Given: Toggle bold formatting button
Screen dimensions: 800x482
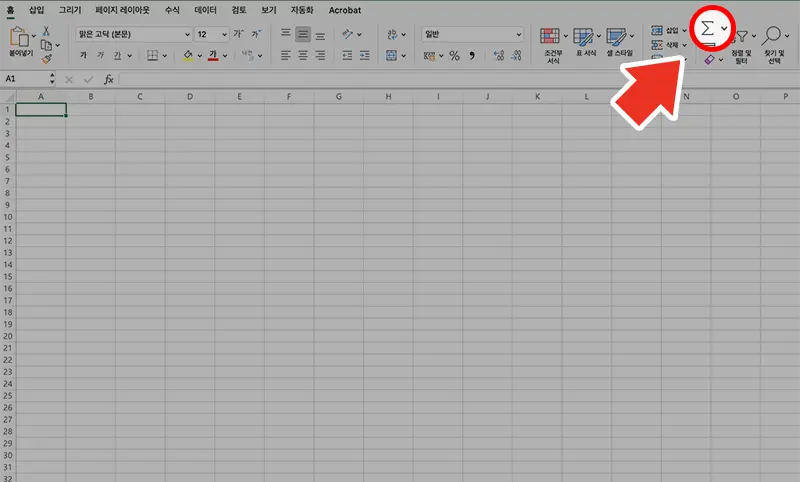Looking at the screenshot, I should click(x=83, y=56).
